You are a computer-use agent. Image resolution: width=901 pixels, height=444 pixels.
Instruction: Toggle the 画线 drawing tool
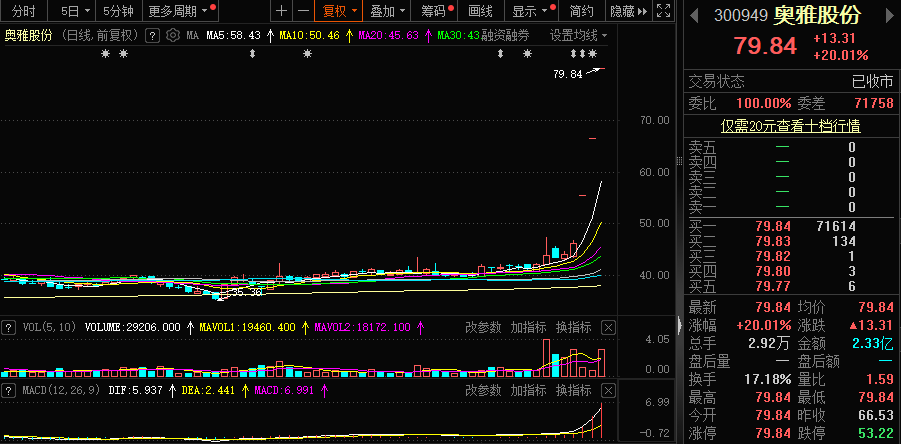coord(481,11)
